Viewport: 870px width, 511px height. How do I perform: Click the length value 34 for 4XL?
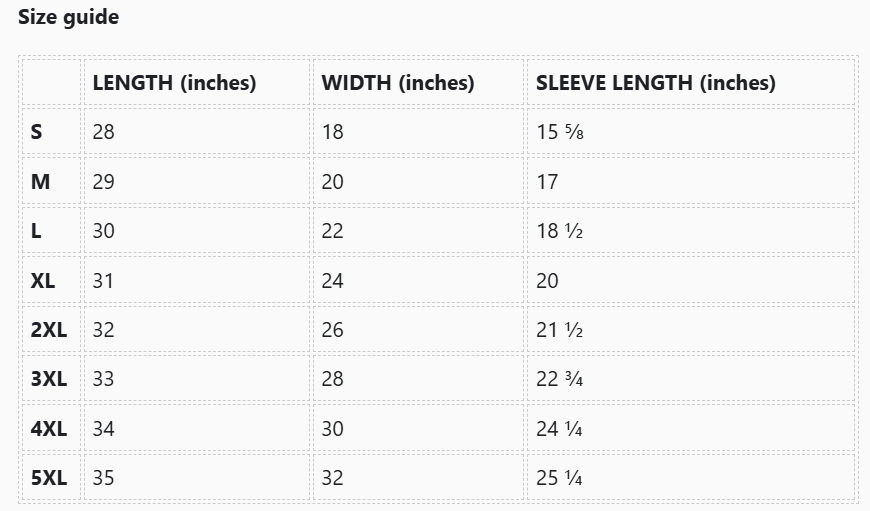click(x=103, y=429)
